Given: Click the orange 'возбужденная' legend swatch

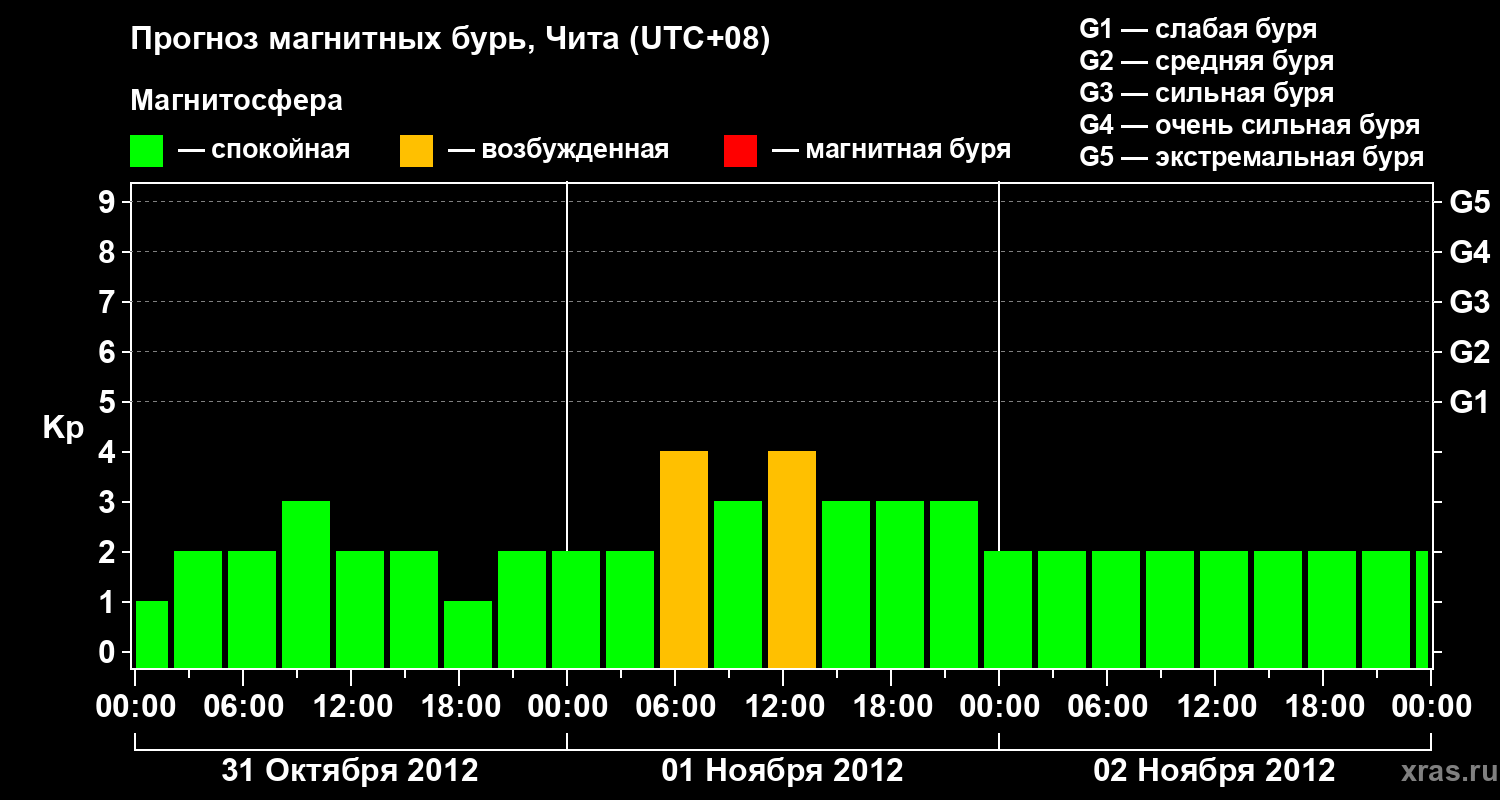Looking at the screenshot, I should coord(417,151).
